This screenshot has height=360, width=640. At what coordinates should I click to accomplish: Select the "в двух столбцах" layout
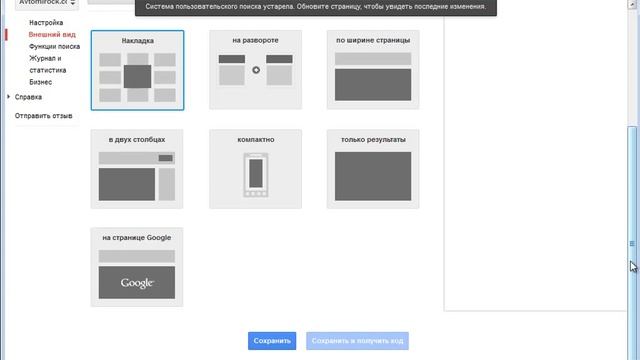tap(137, 169)
